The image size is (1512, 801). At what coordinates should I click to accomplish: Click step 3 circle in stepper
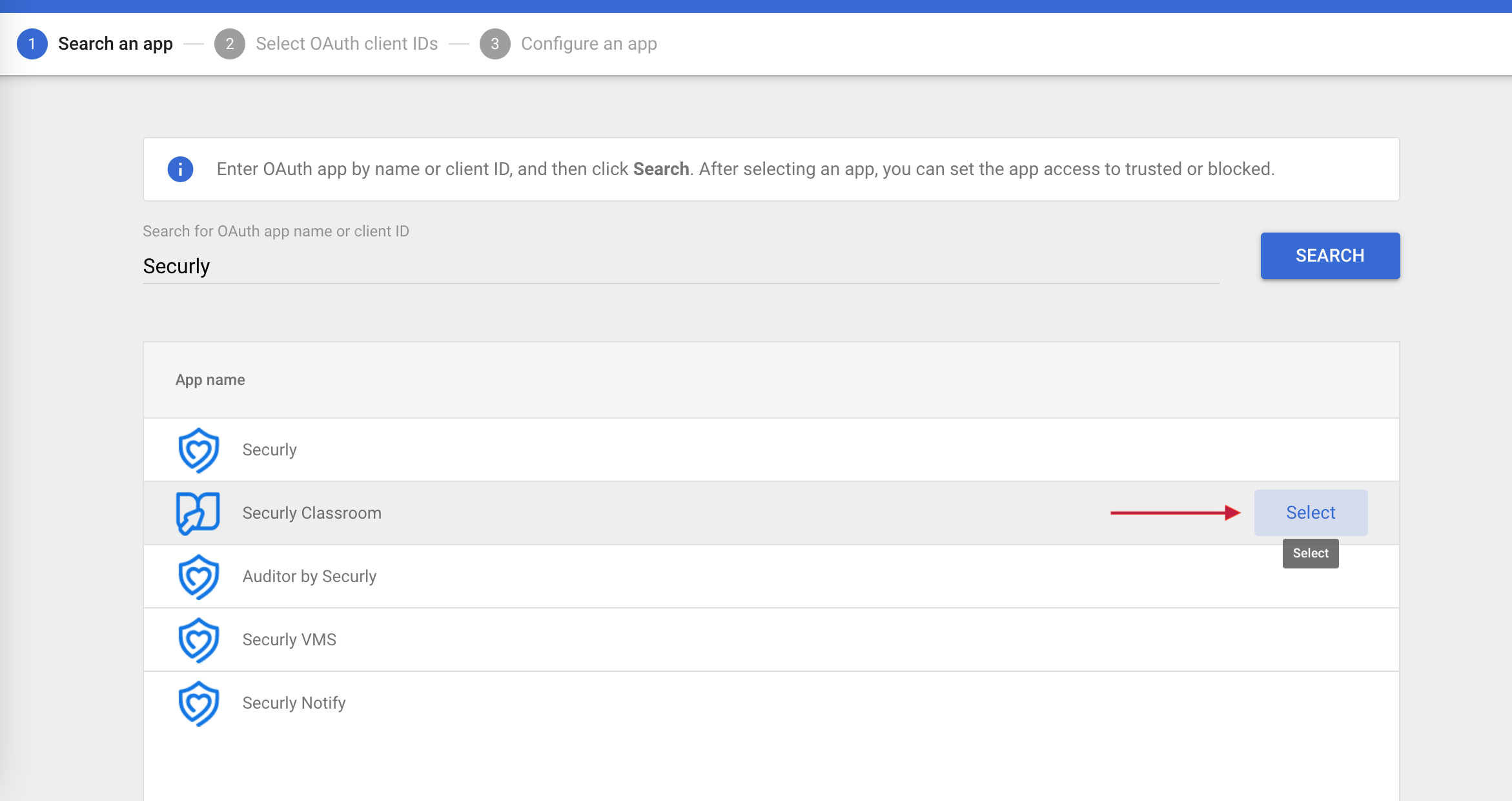tap(495, 44)
